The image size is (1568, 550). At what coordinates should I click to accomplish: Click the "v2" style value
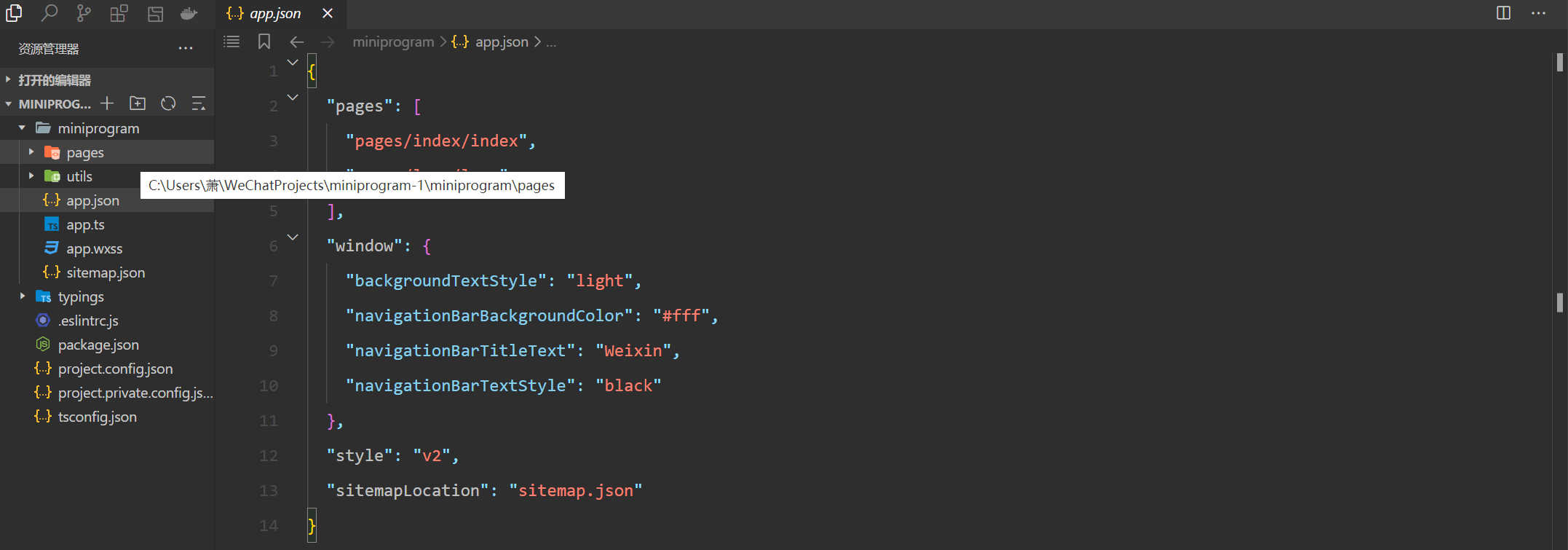tap(432, 455)
